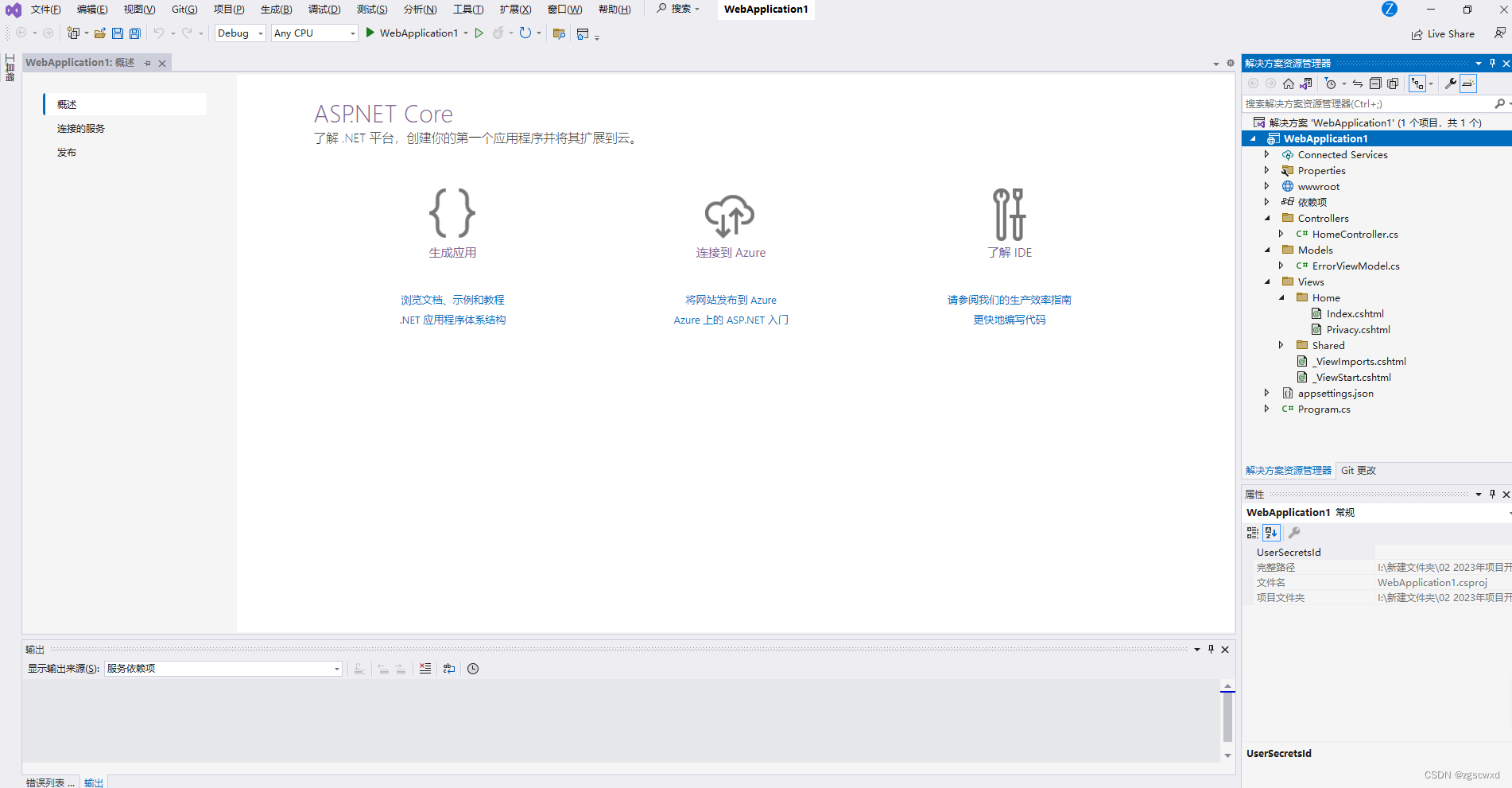
Task: Open the .NET 应用程序体系结构 link
Action: point(452,320)
